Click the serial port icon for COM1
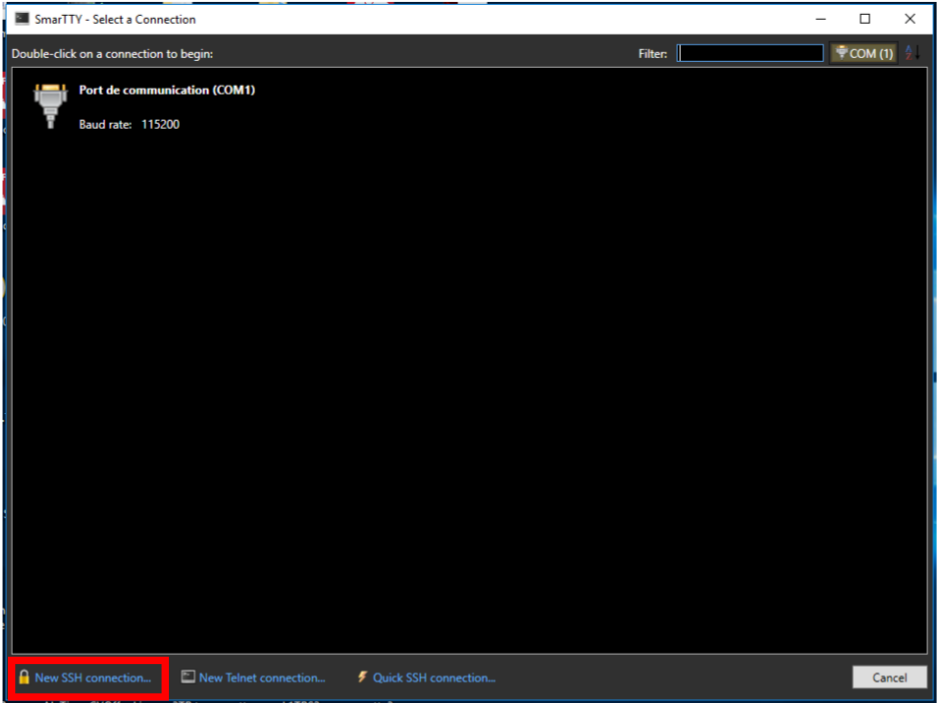Image resolution: width=939 pixels, height=703 pixels. [50, 101]
